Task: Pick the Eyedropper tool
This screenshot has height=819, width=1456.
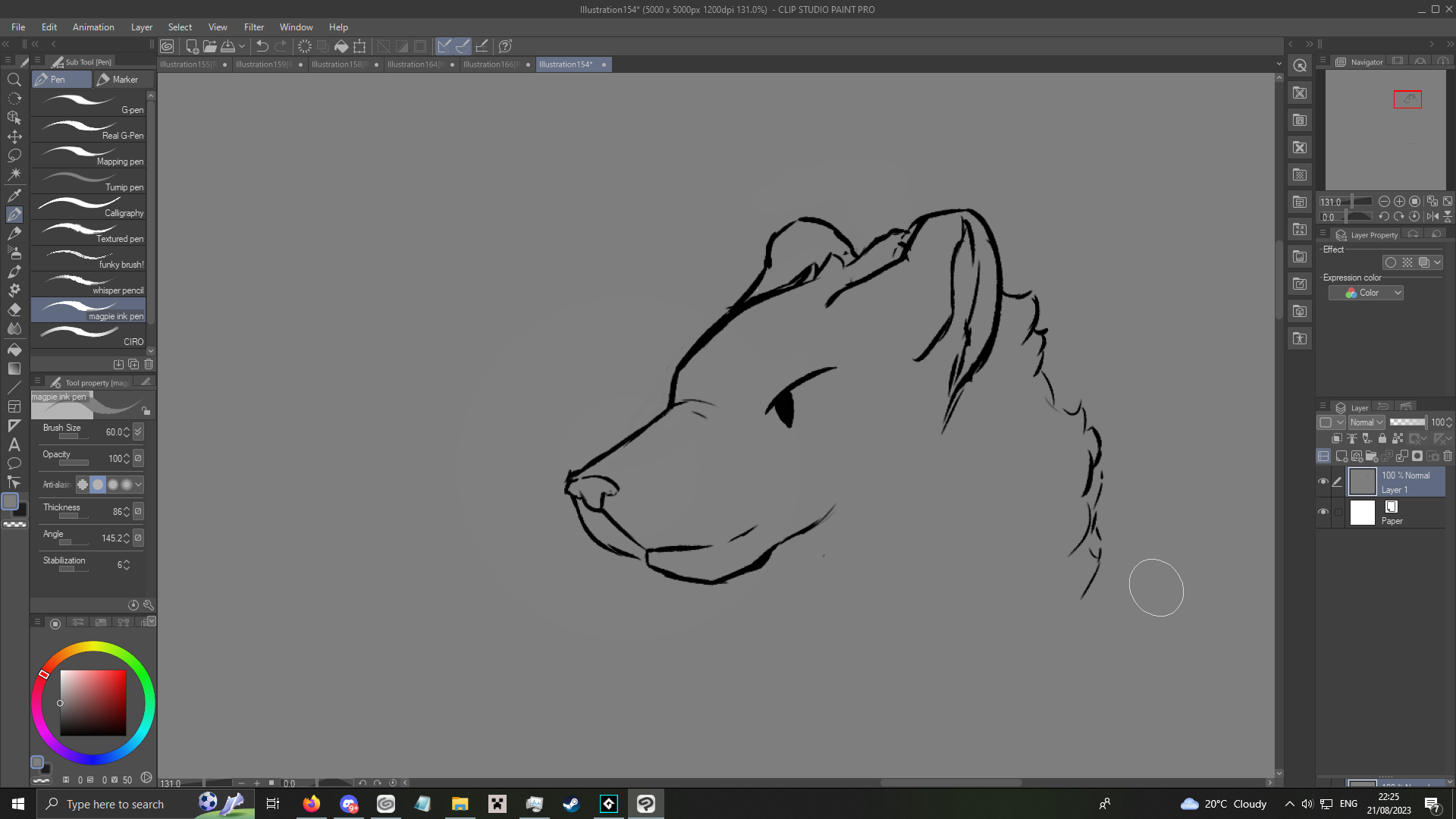Action: [x=14, y=195]
